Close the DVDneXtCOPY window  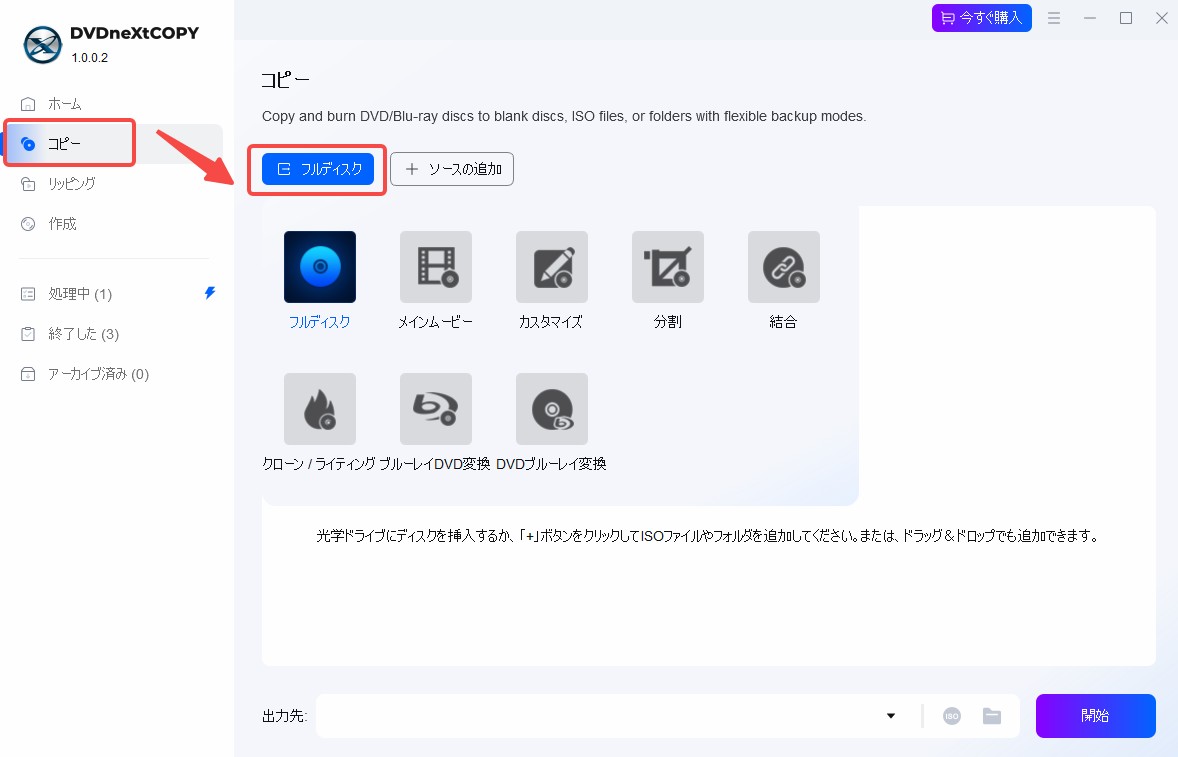click(x=1161, y=18)
